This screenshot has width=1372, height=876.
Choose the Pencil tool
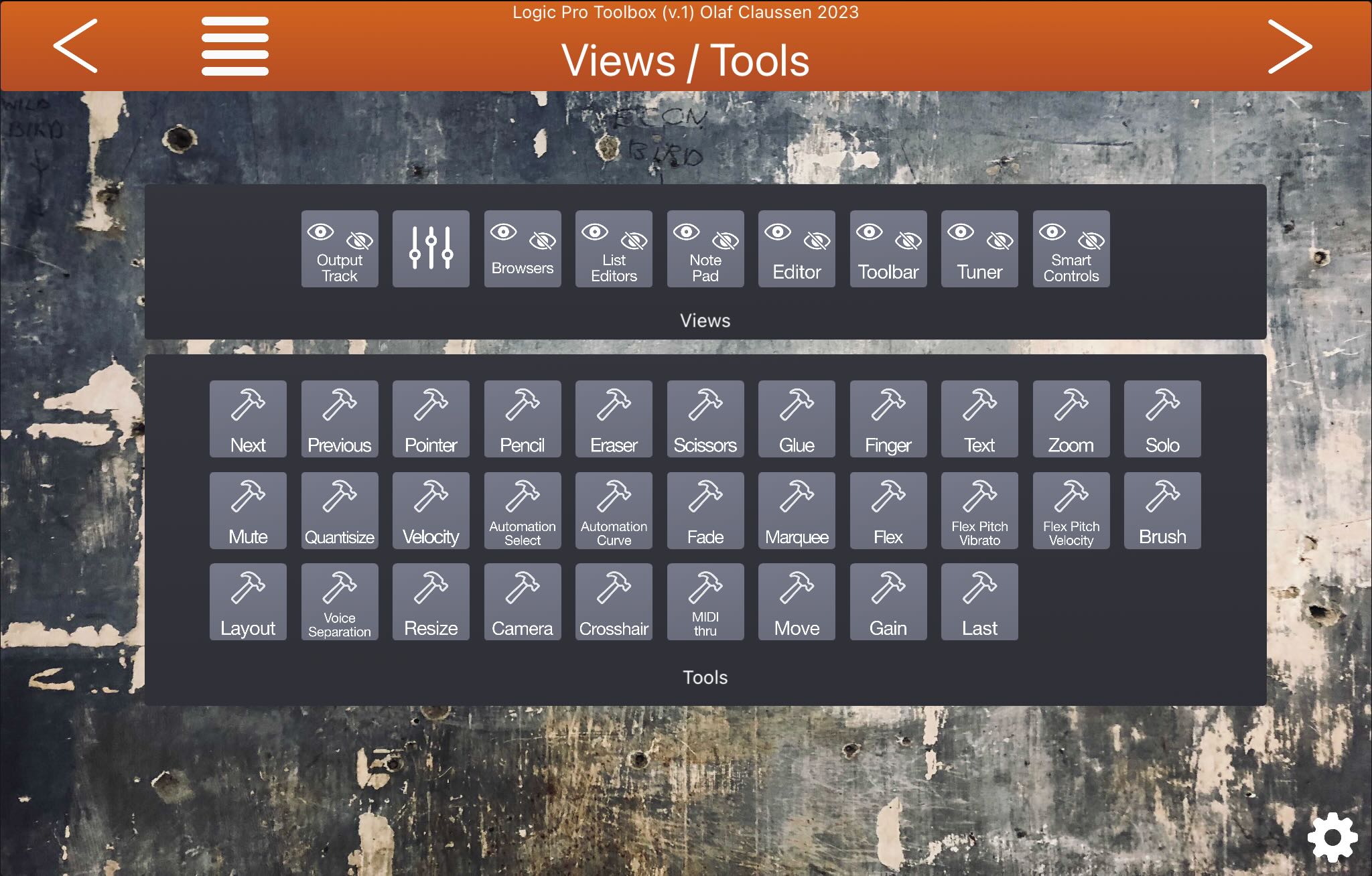(x=523, y=419)
